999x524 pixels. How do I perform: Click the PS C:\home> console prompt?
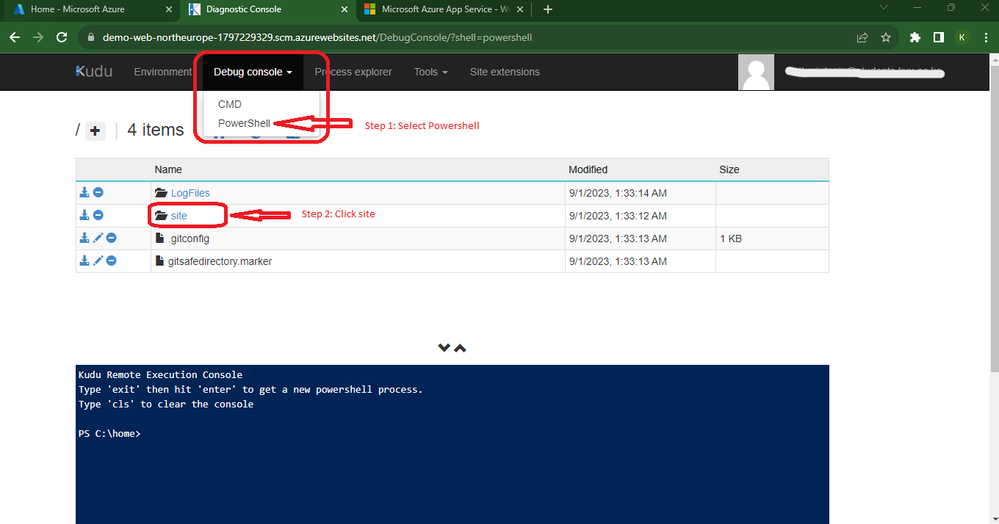click(110, 433)
